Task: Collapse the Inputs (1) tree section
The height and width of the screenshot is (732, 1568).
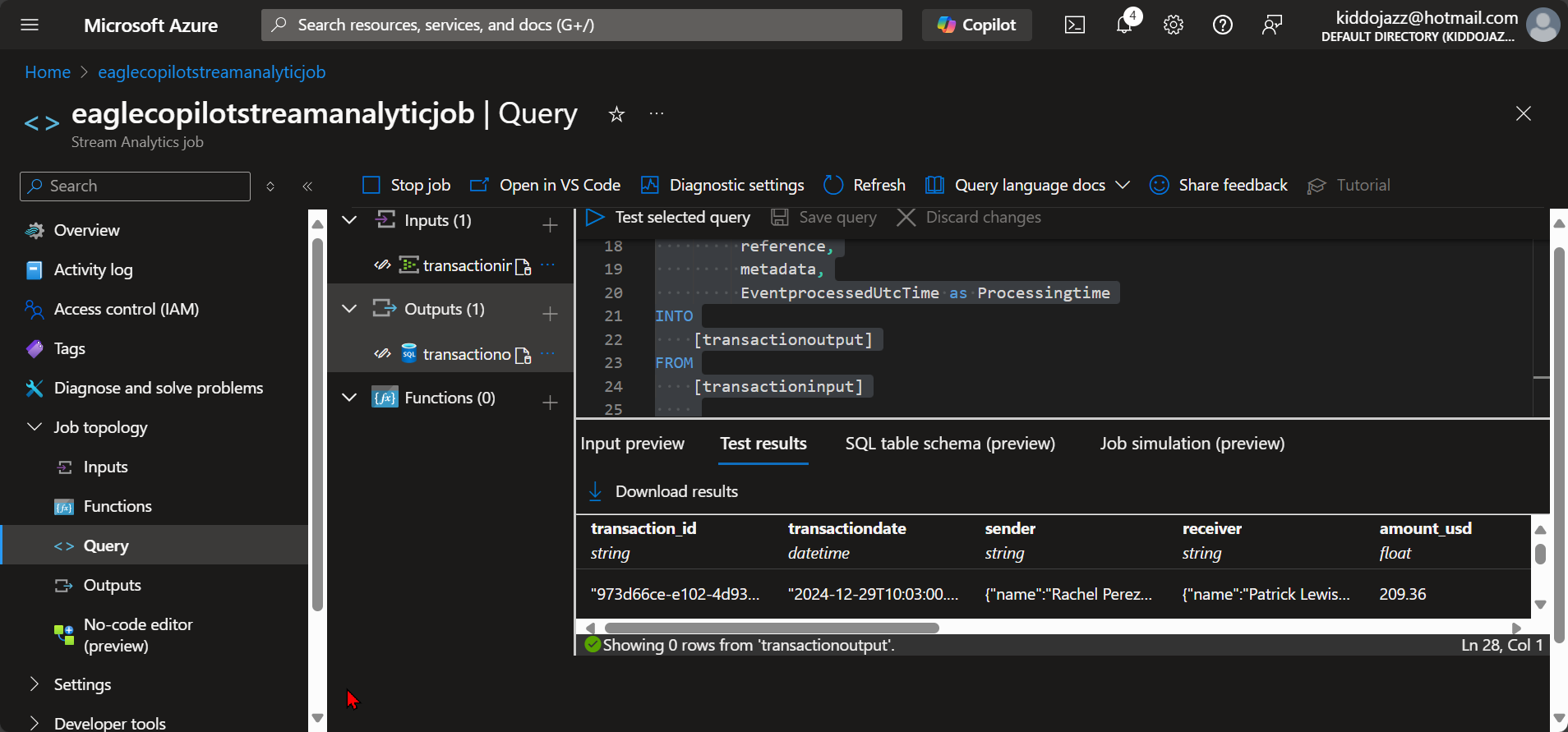Action: click(x=349, y=220)
